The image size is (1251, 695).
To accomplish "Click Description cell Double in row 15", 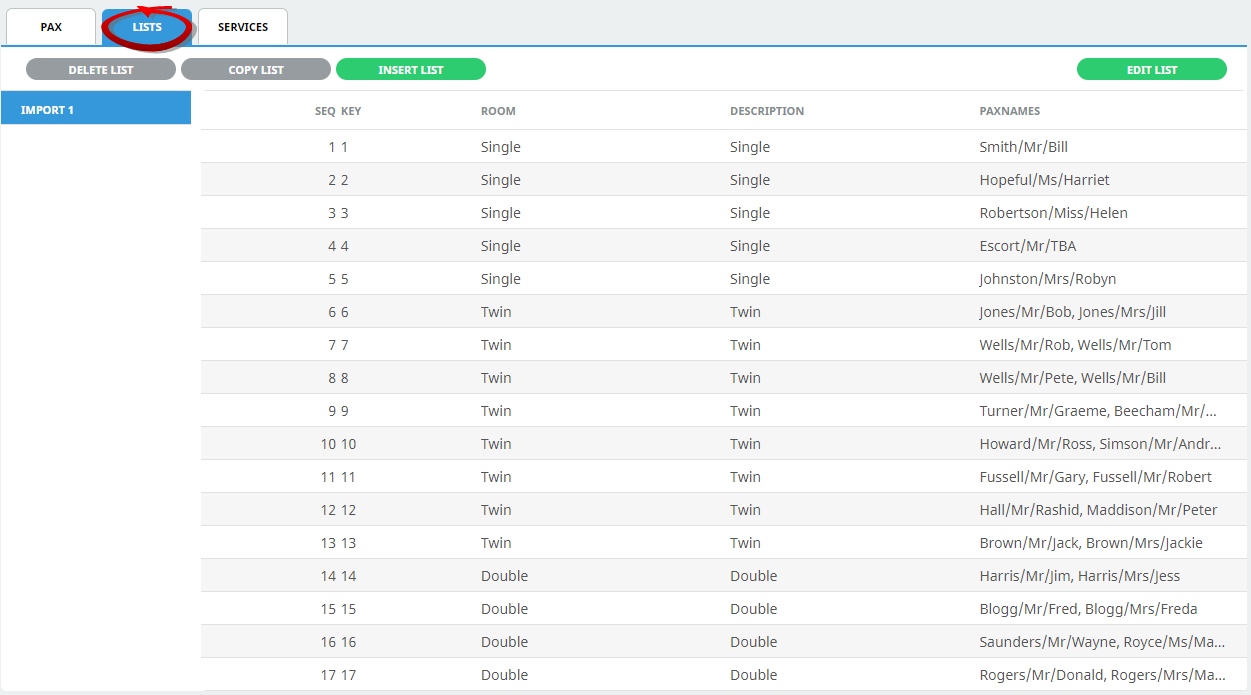I will click(x=754, y=609).
